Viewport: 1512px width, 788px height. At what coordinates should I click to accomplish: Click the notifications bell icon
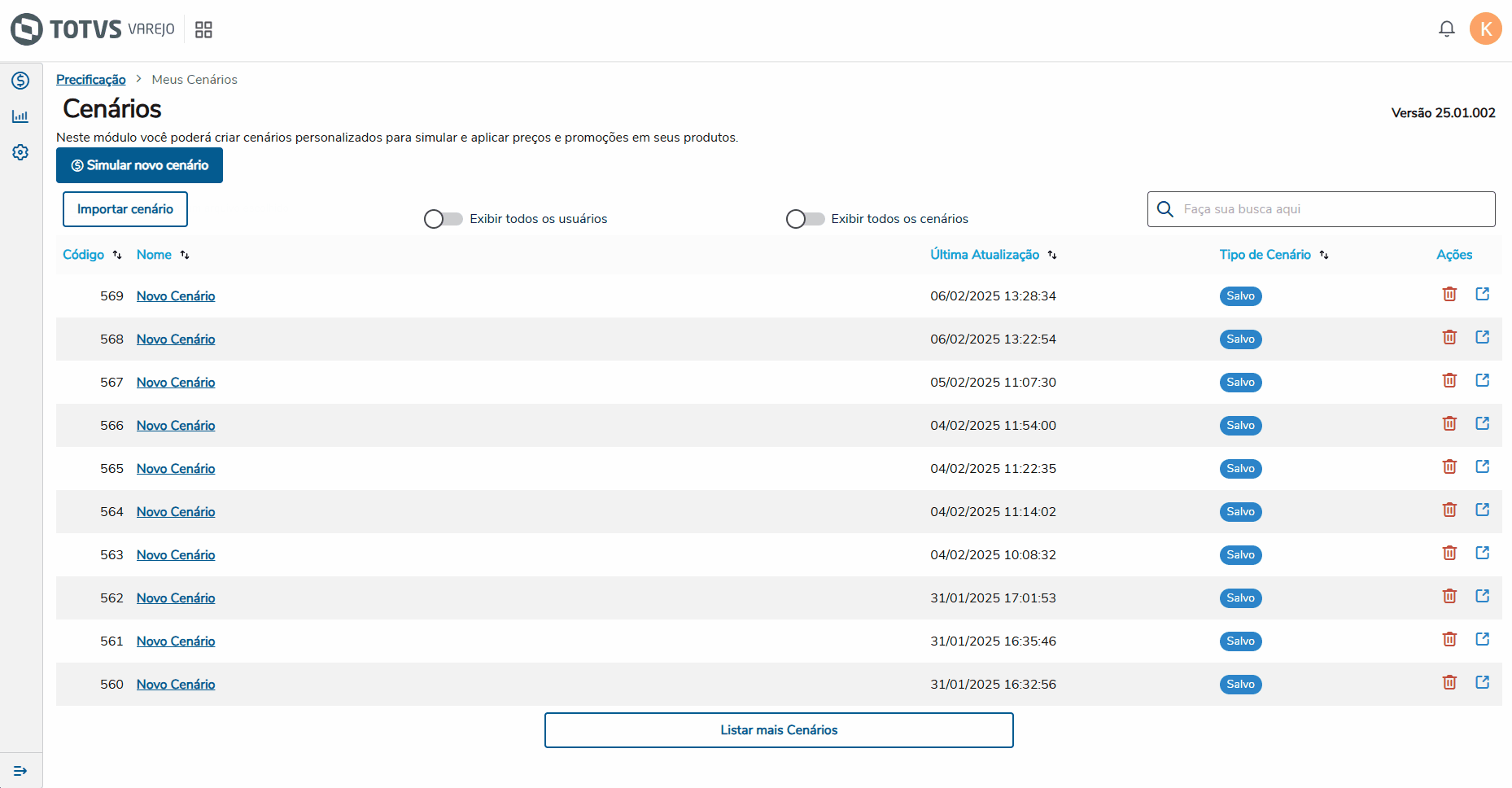[1446, 29]
